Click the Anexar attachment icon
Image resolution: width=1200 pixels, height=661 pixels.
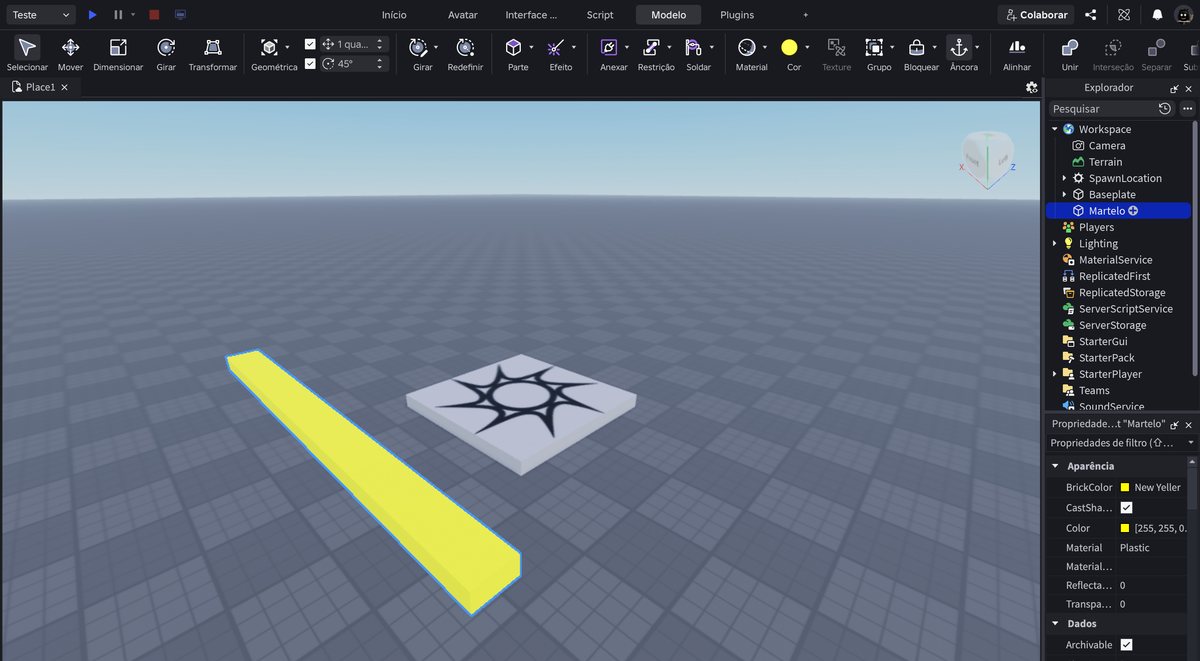point(608,47)
